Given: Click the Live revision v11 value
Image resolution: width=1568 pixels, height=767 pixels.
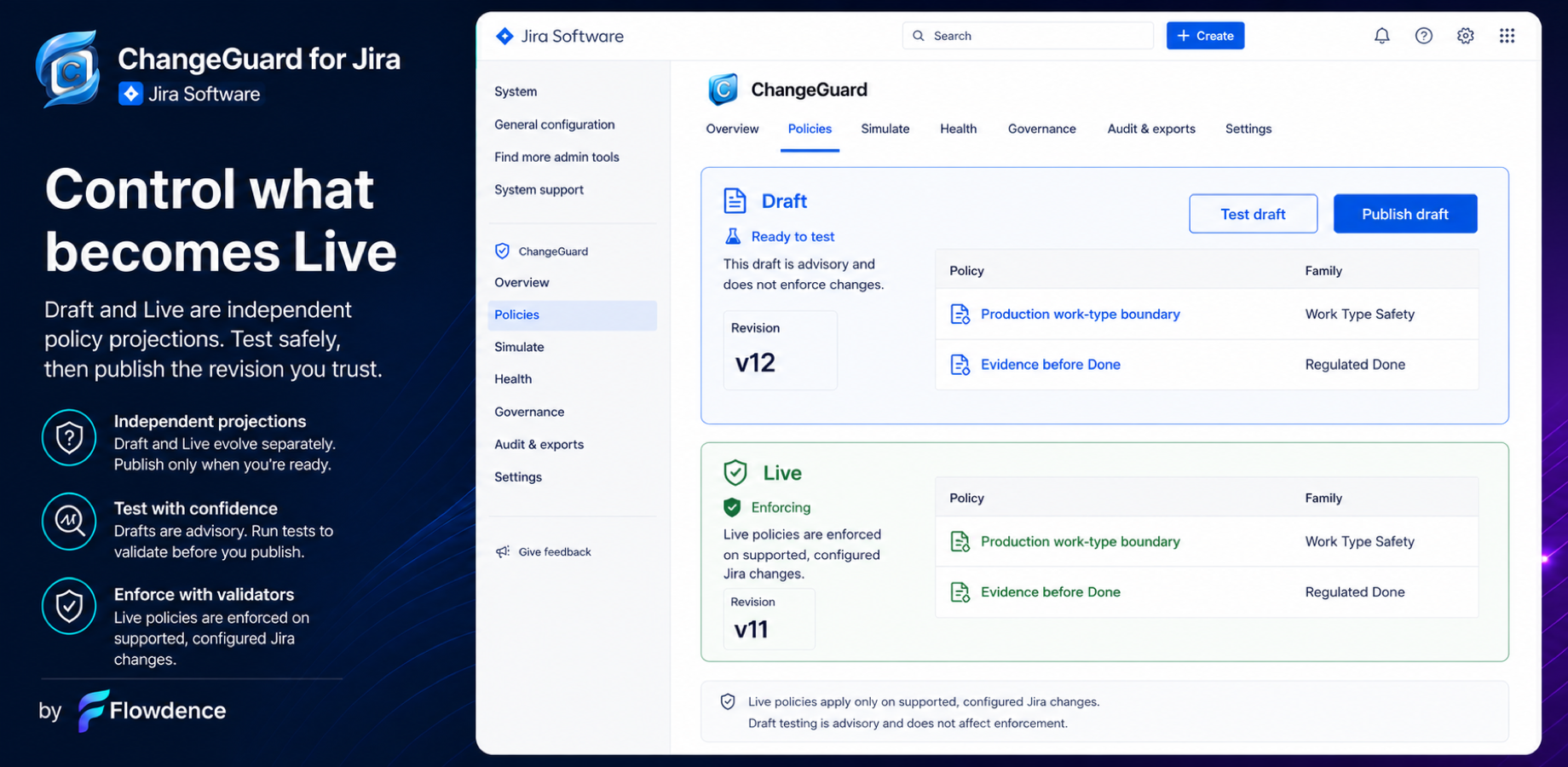Looking at the screenshot, I should pyautogui.click(x=751, y=630).
